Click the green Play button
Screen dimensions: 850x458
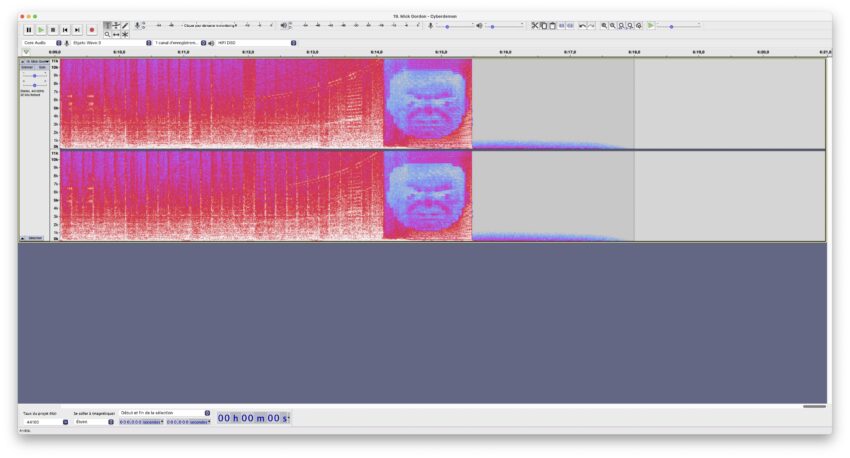point(41,30)
